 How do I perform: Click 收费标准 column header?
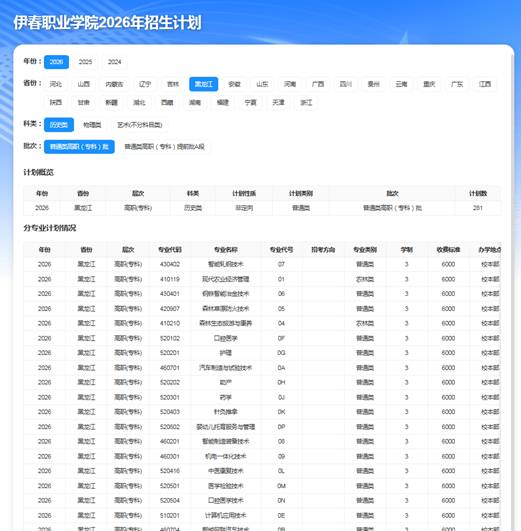[x=448, y=250]
